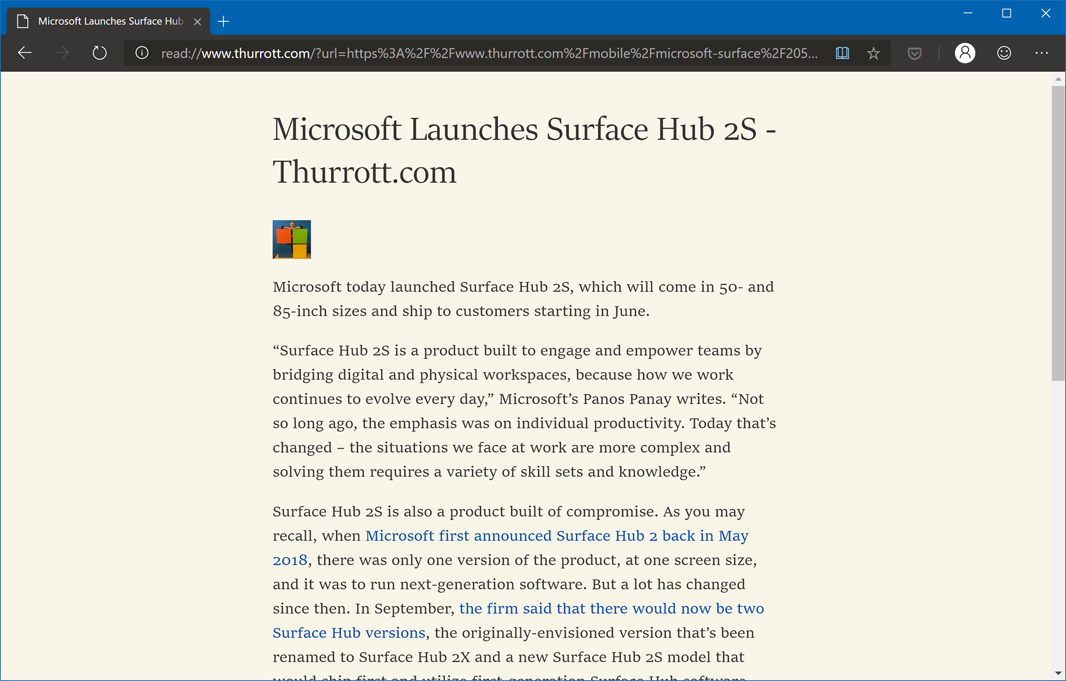
Task: Click the forward navigation arrow
Action: [62, 53]
